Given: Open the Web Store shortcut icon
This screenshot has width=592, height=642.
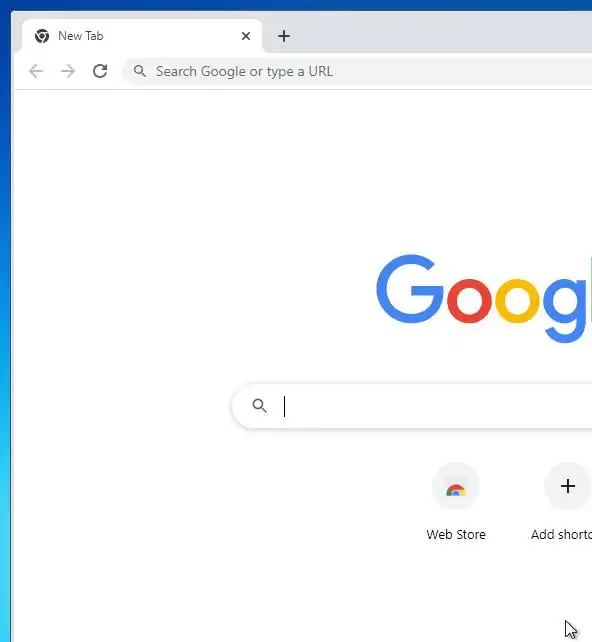Looking at the screenshot, I should pos(456,486).
